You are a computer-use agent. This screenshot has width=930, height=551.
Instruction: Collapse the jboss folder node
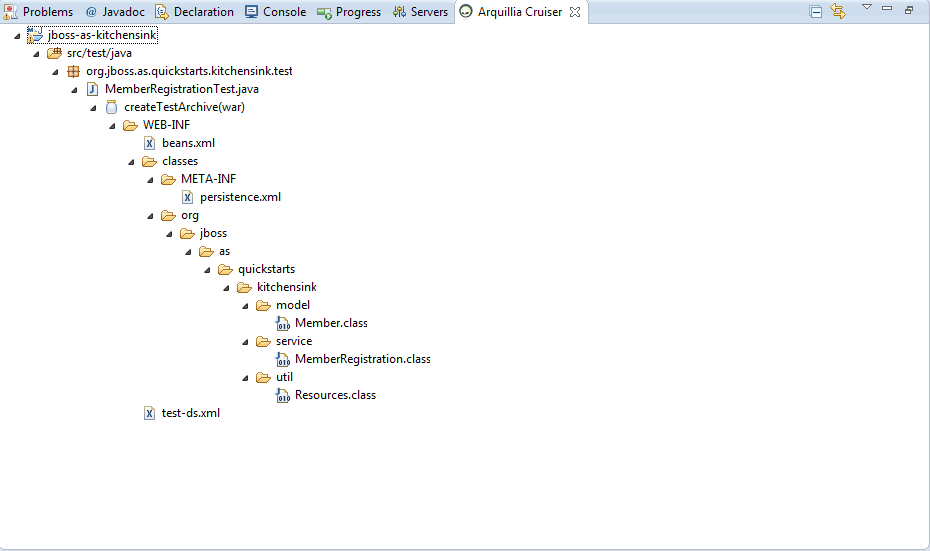pos(169,234)
